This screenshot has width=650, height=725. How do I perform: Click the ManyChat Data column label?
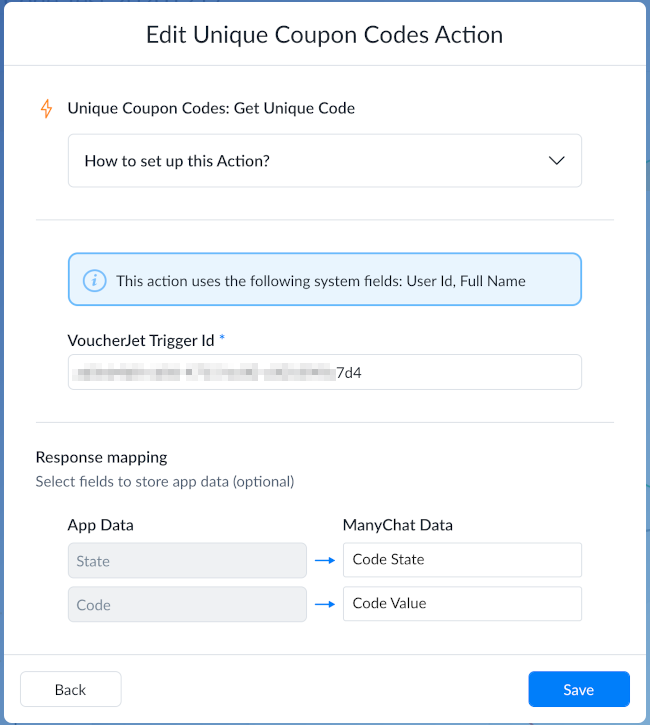[398, 525]
